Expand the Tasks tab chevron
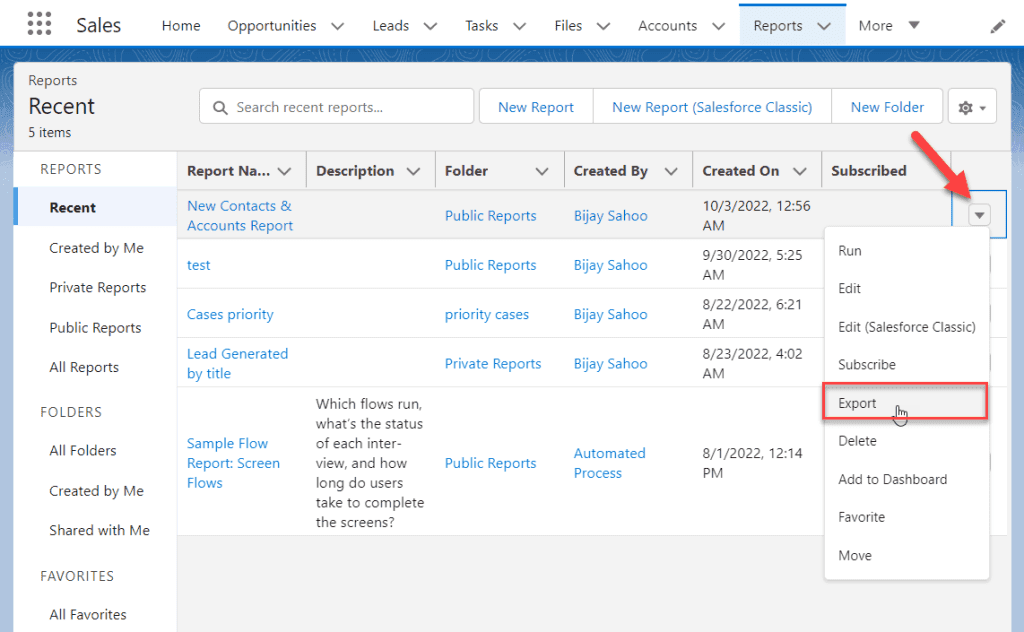Image resolution: width=1024 pixels, height=632 pixels. pos(519,26)
